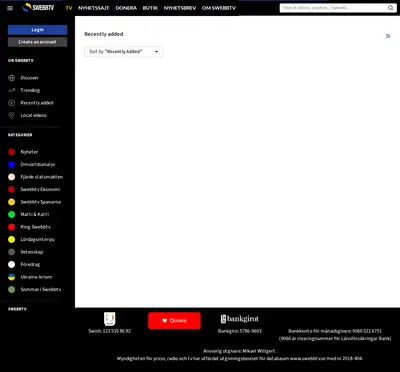The image size is (400, 372).
Task: Open the Swebbtv Spanarna category link
Action: pos(41,202)
